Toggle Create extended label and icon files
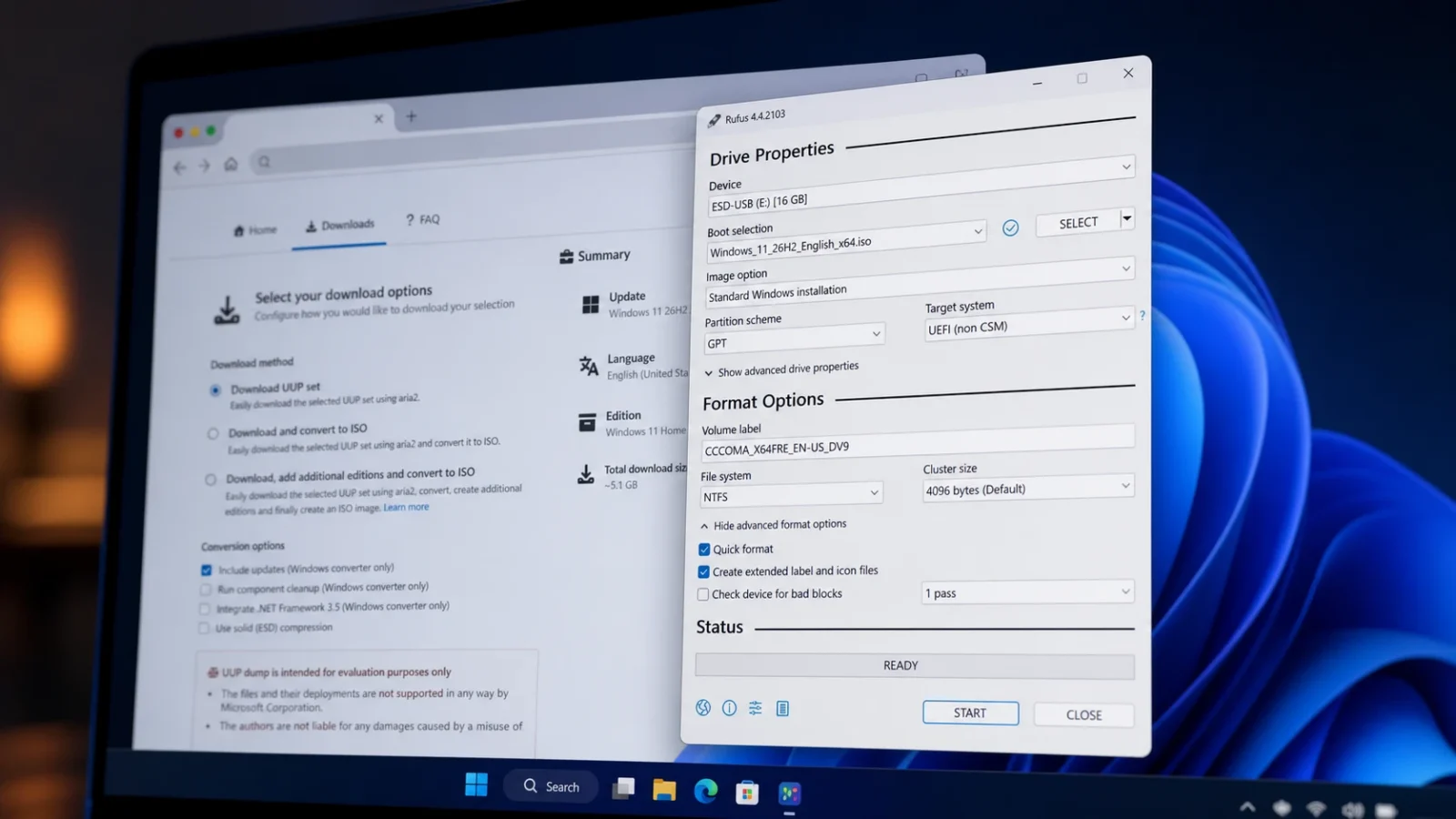Screen dimensions: 1456x819 pyautogui.click(x=703, y=572)
